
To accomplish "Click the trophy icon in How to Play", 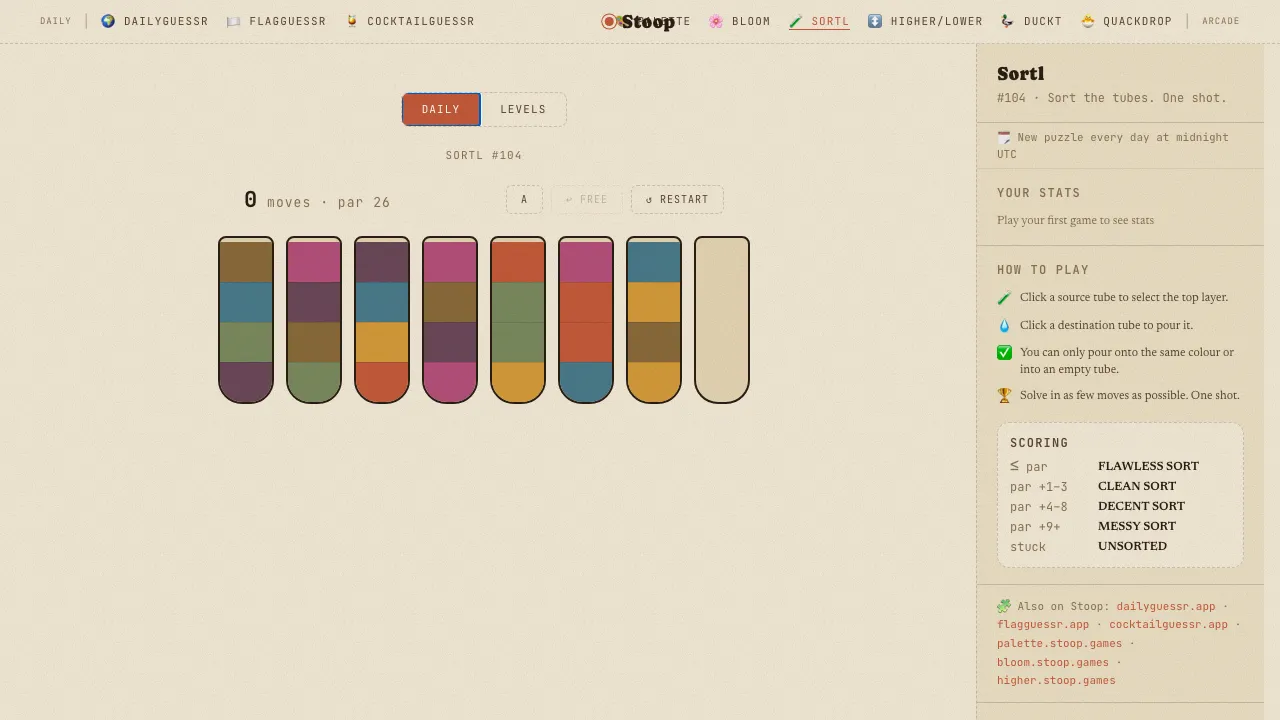I will click(x=1004, y=396).
